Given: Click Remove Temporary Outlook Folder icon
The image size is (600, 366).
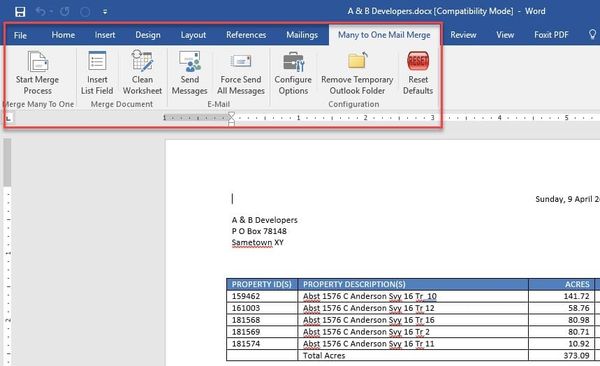Looking at the screenshot, I should point(357,60).
